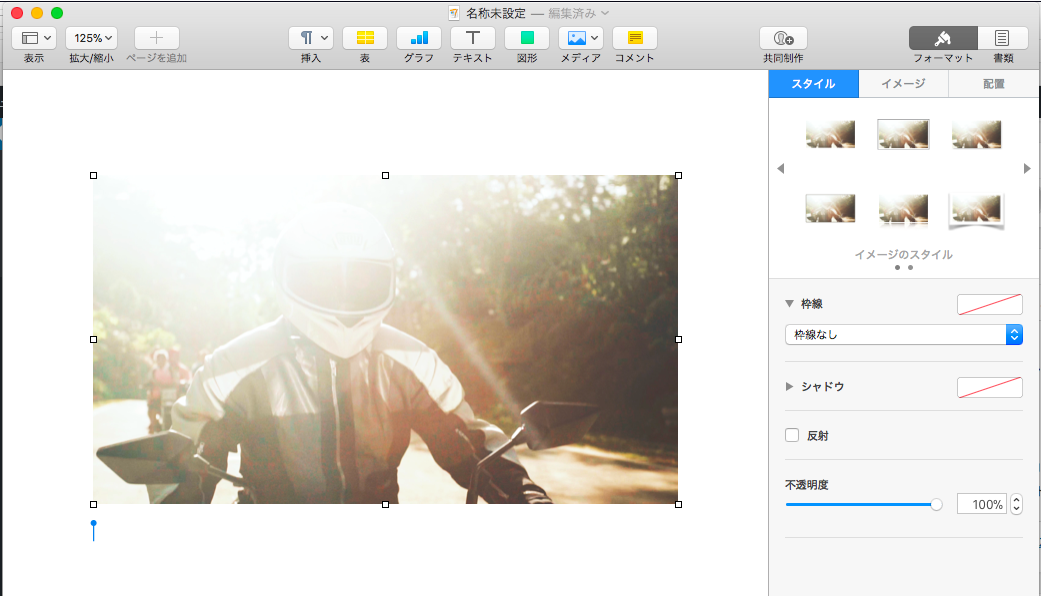Show the 書類 (Document) inspector
Image resolution: width=1041 pixels, height=596 pixels.
pos(1002,38)
